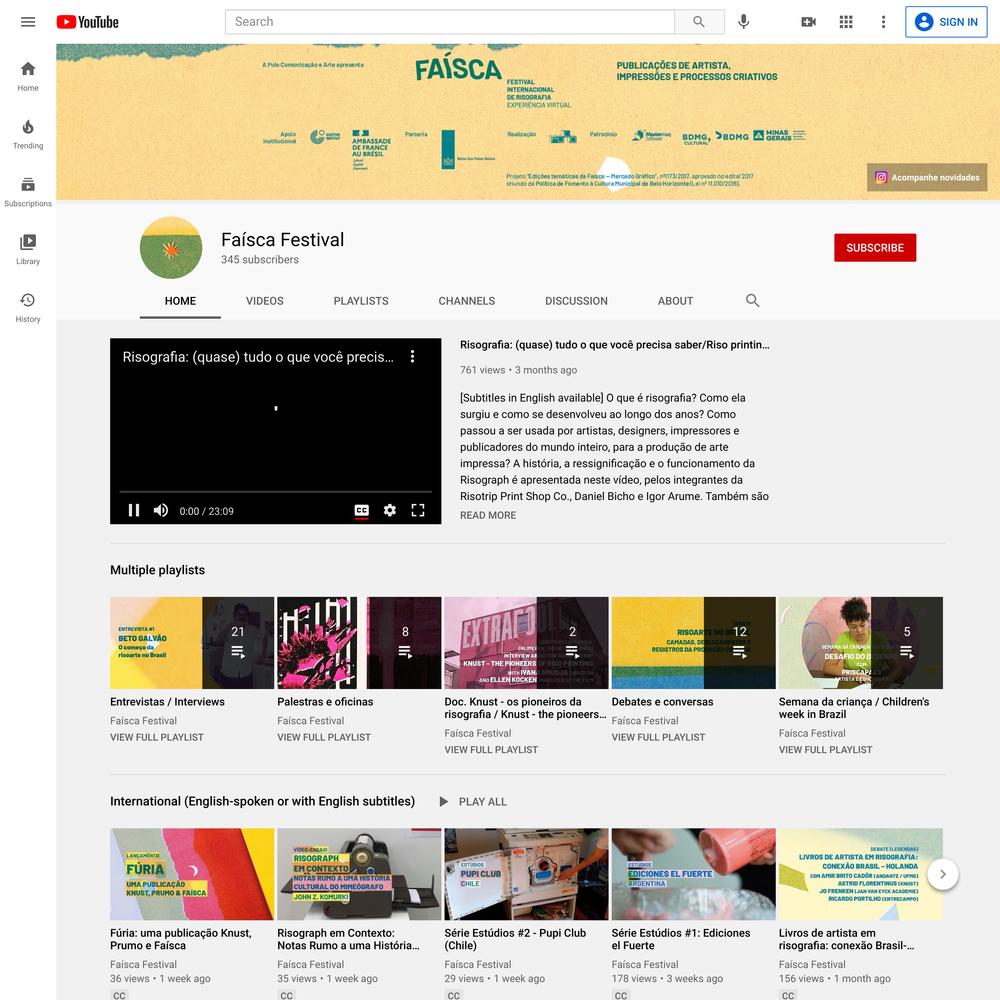Screen dimensions: 1000x1000
Task: Open the Pupi Club video thumbnail
Action: click(x=526, y=874)
